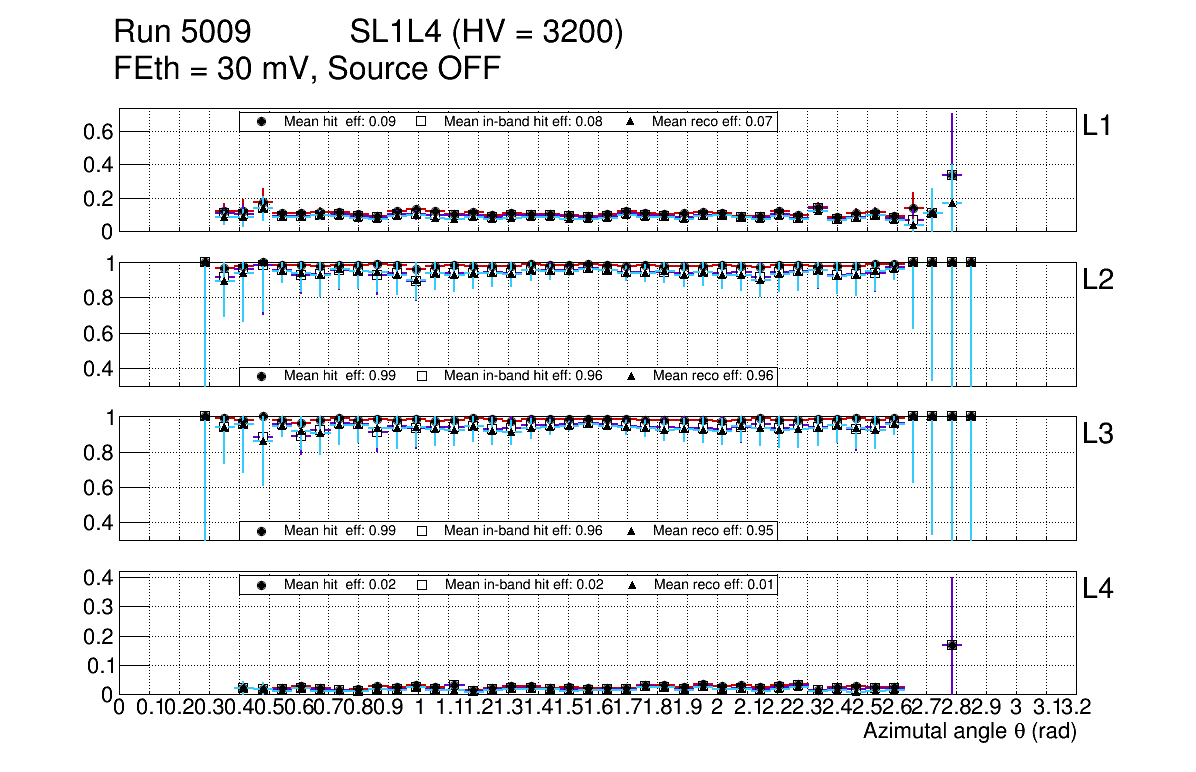1196x772 pixels.
Task: Click the L2 panel label
Action: [x=1098, y=281]
